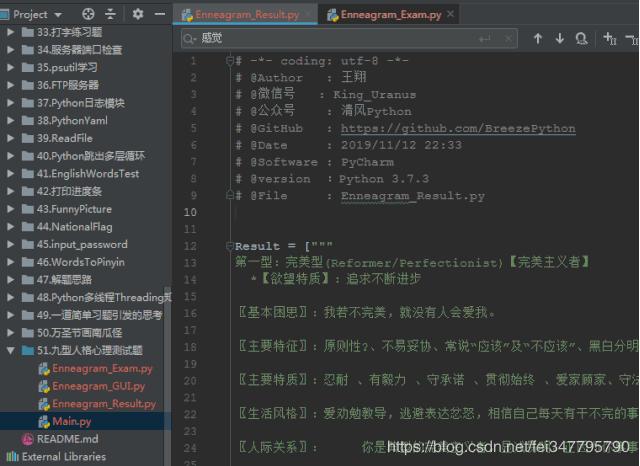Expand folder 35.psutil学习

[x=11, y=67]
